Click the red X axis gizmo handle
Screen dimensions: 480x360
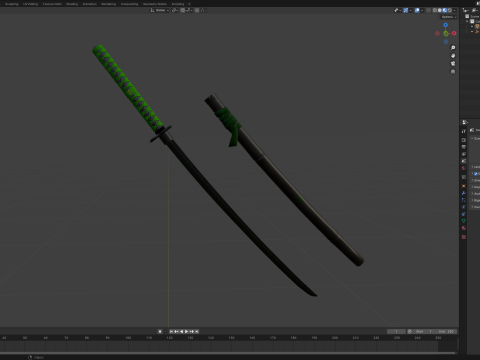coord(454,33)
